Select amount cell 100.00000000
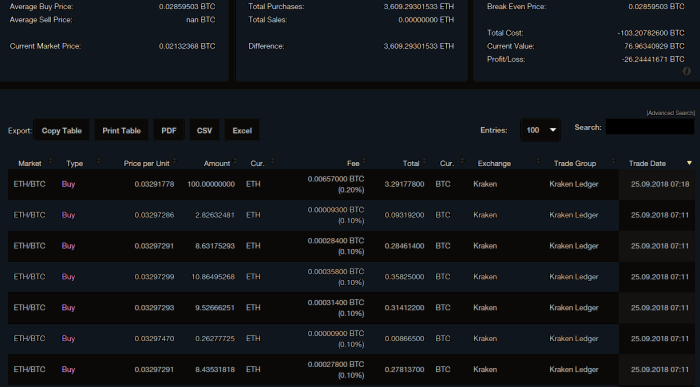Image resolution: width=700 pixels, height=387 pixels. pyautogui.click(x=211, y=184)
